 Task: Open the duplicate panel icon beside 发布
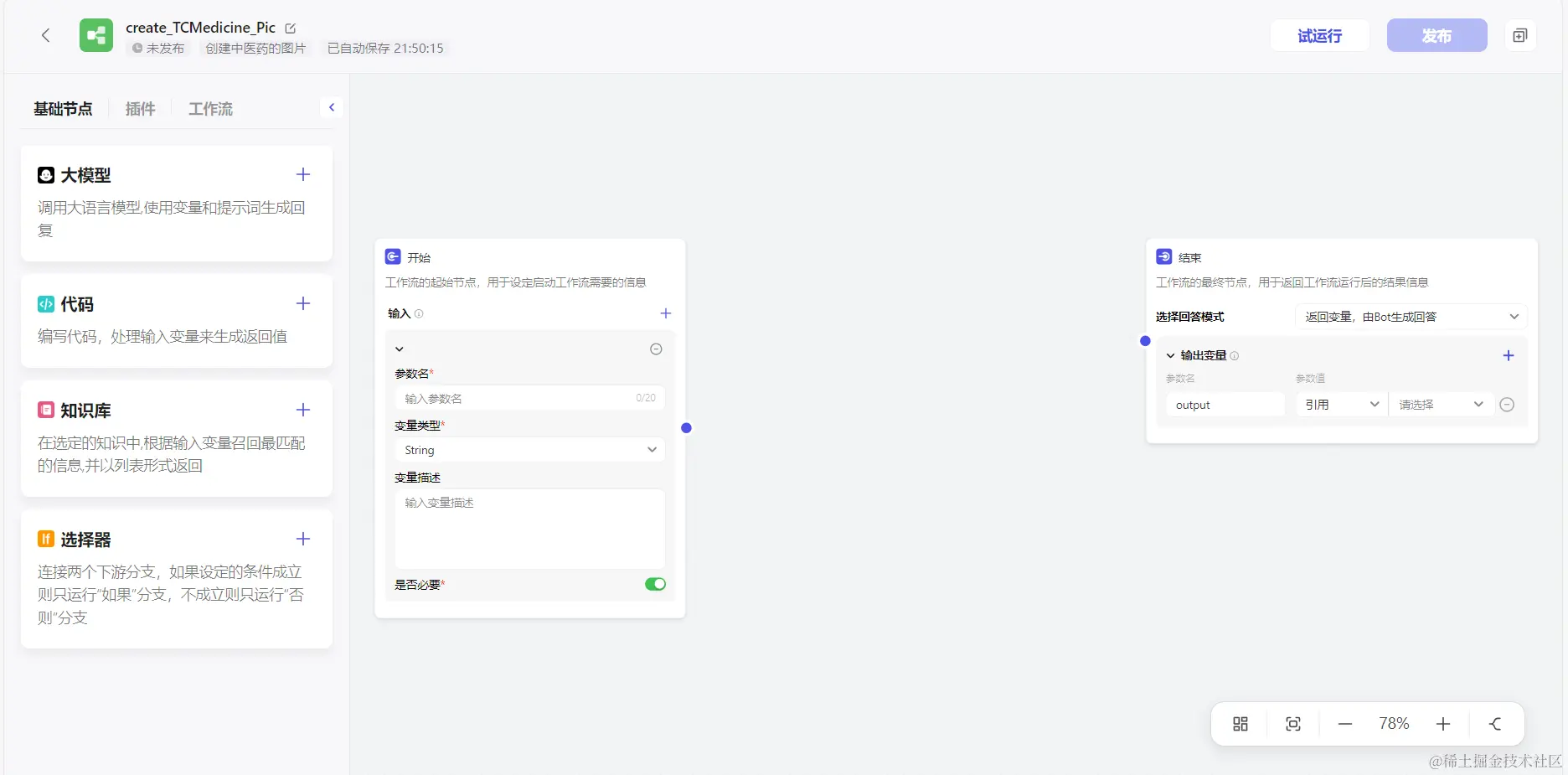coord(1520,35)
